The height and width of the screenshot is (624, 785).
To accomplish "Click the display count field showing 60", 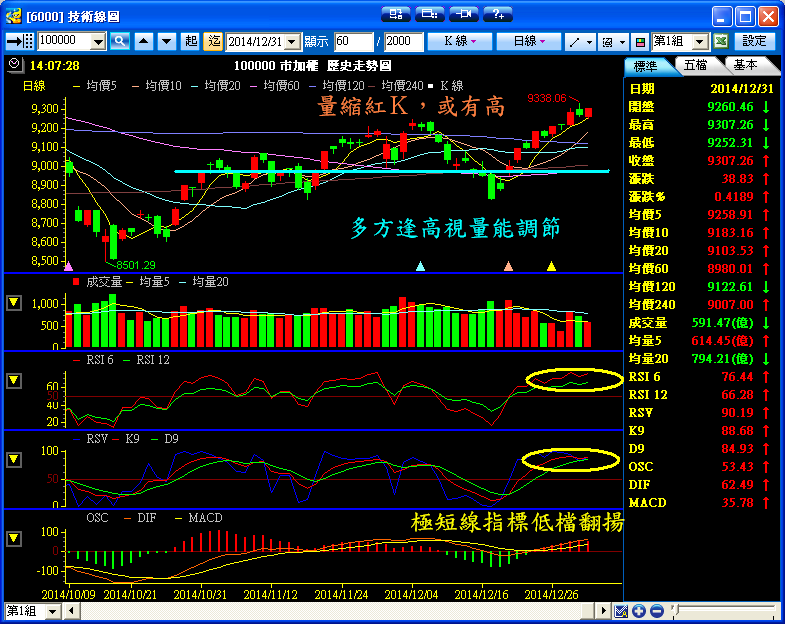I will click(x=353, y=41).
